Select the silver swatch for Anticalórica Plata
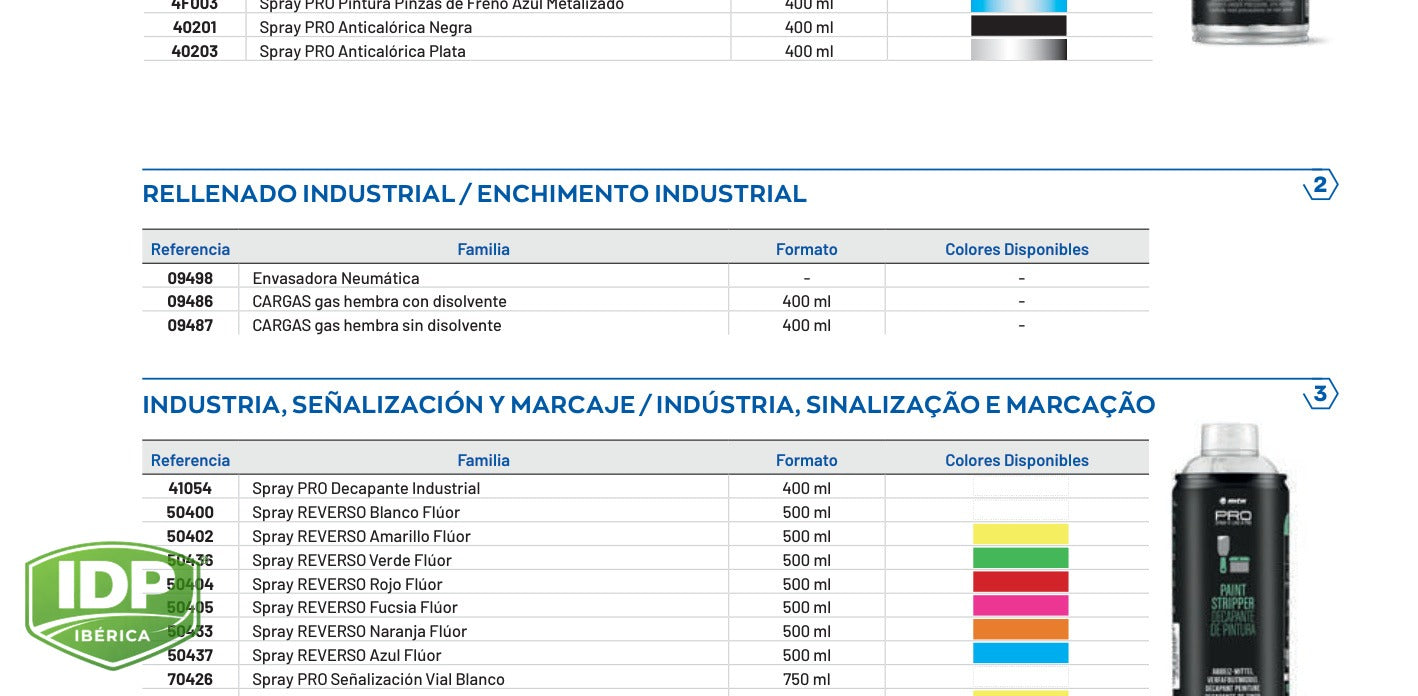 (1019, 50)
